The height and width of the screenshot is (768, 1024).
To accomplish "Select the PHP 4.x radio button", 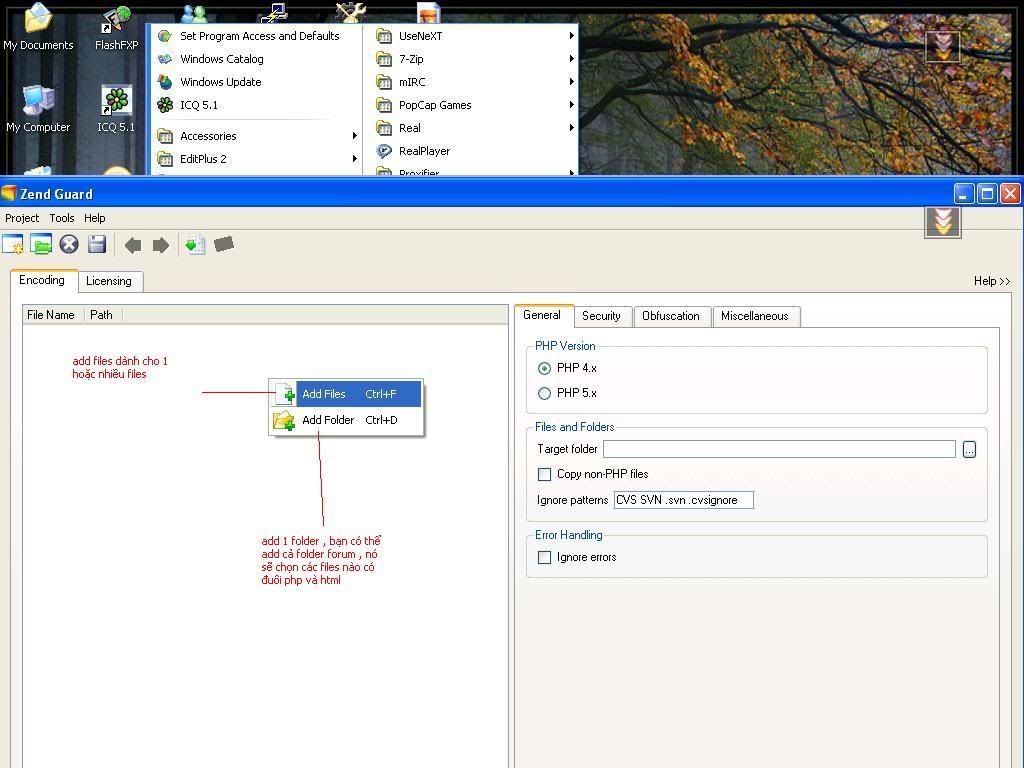I will [x=544, y=368].
